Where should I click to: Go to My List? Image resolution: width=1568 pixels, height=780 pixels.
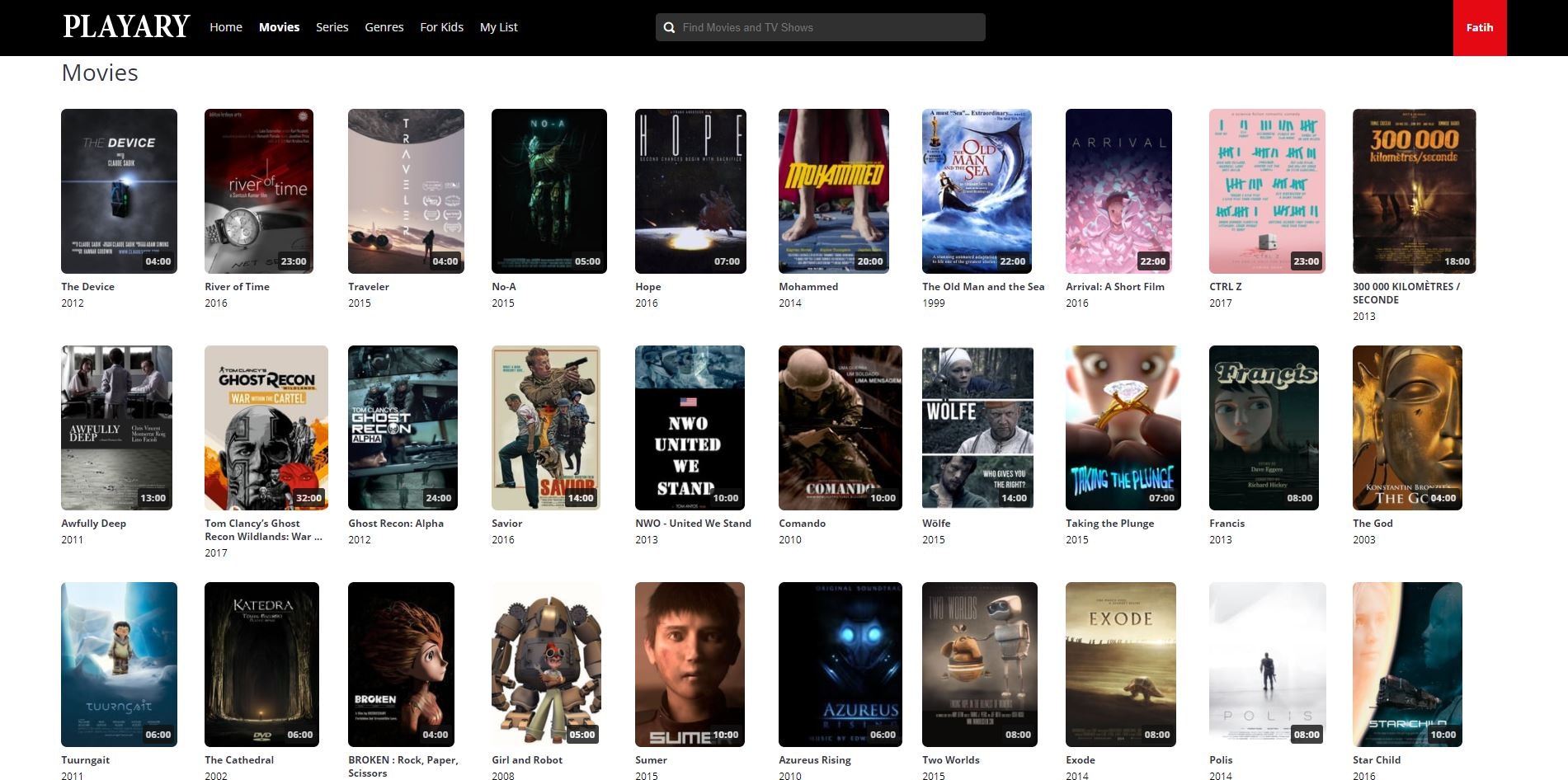(x=498, y=27)
